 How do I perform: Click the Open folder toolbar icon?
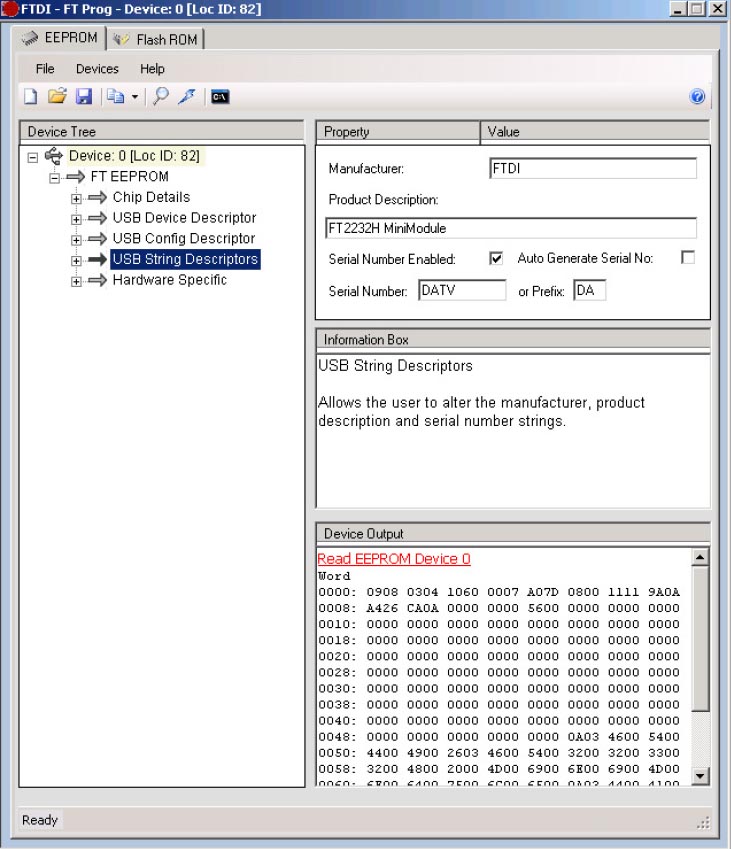tap(57, 96)
